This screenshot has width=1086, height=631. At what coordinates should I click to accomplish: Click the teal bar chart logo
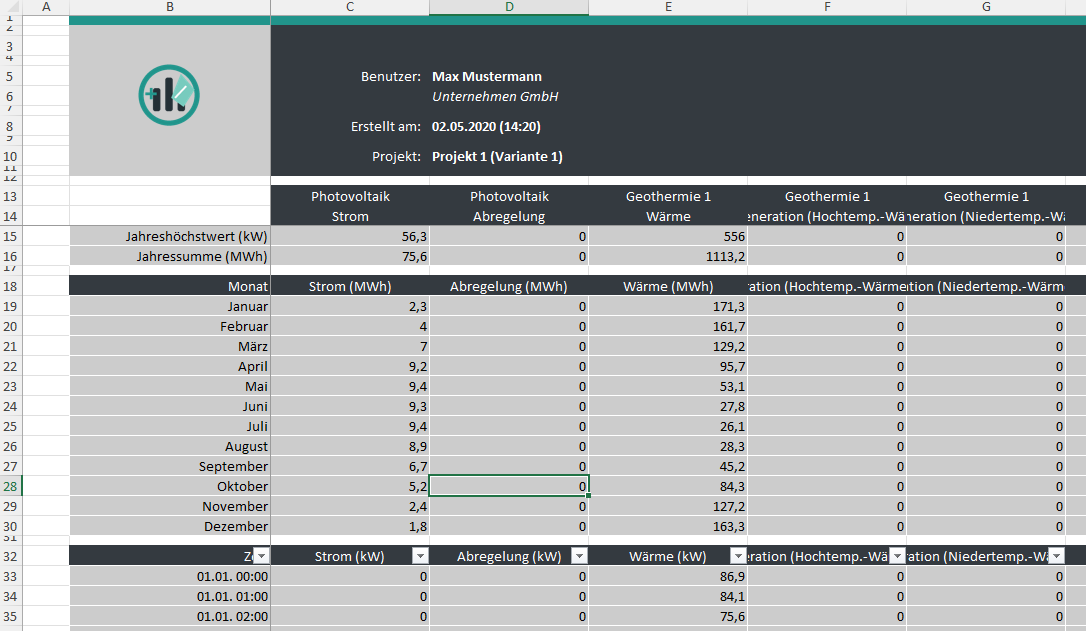(169, 96)
